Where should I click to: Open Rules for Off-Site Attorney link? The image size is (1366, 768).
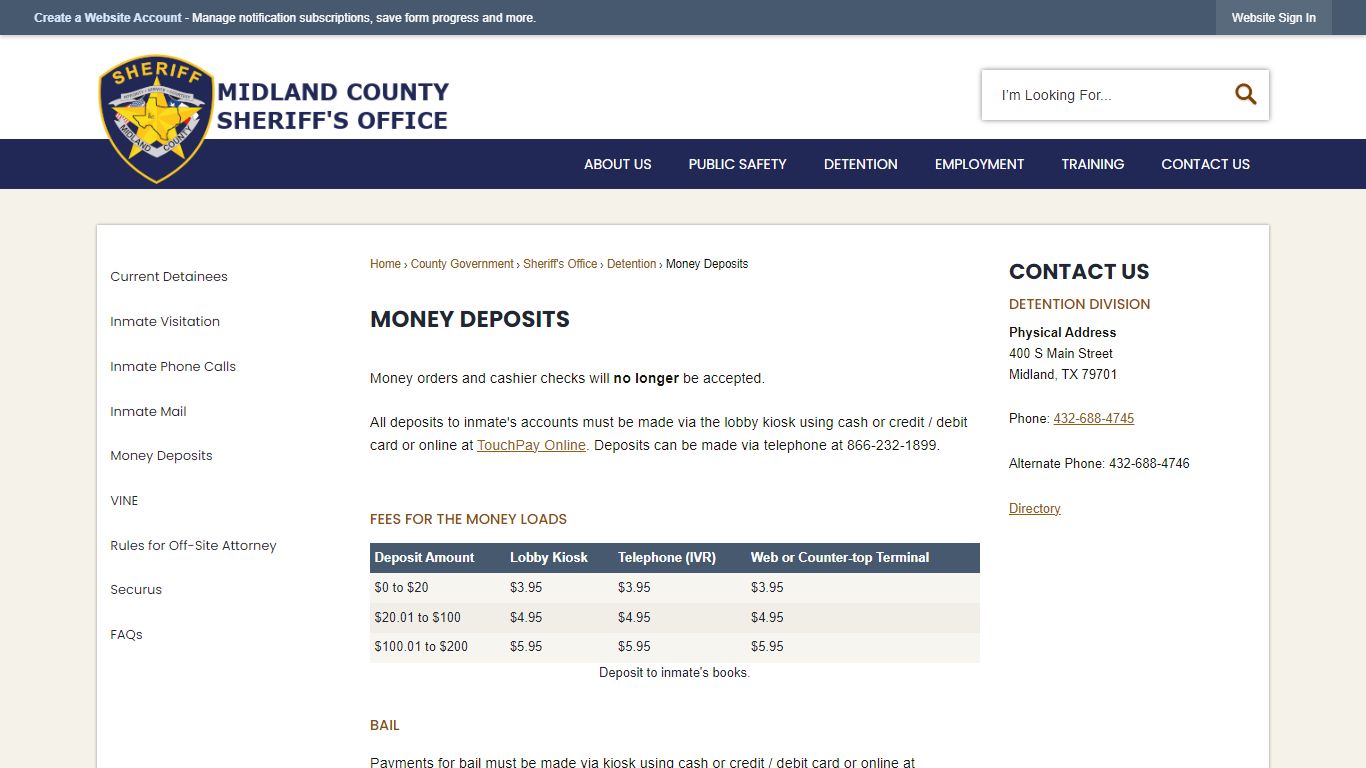coord(193,546)
